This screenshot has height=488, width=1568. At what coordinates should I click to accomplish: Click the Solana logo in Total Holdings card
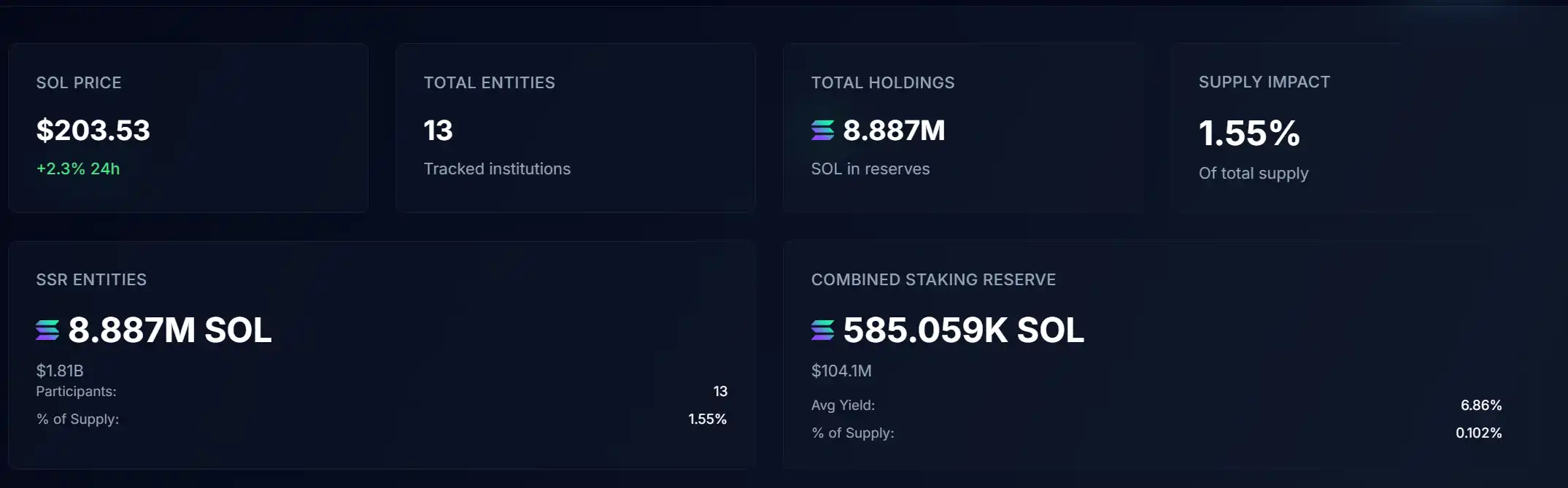tap(822, 131)
